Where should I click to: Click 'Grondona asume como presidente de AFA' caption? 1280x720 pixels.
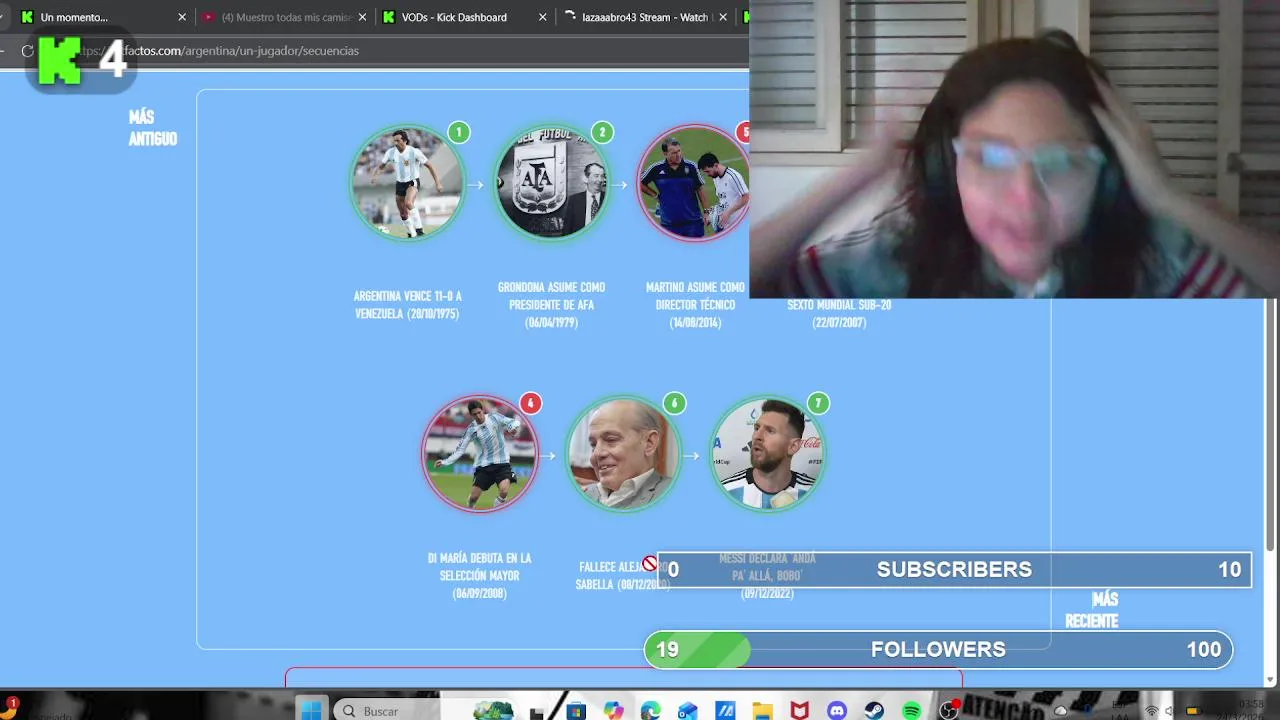(x=551, y=305)
